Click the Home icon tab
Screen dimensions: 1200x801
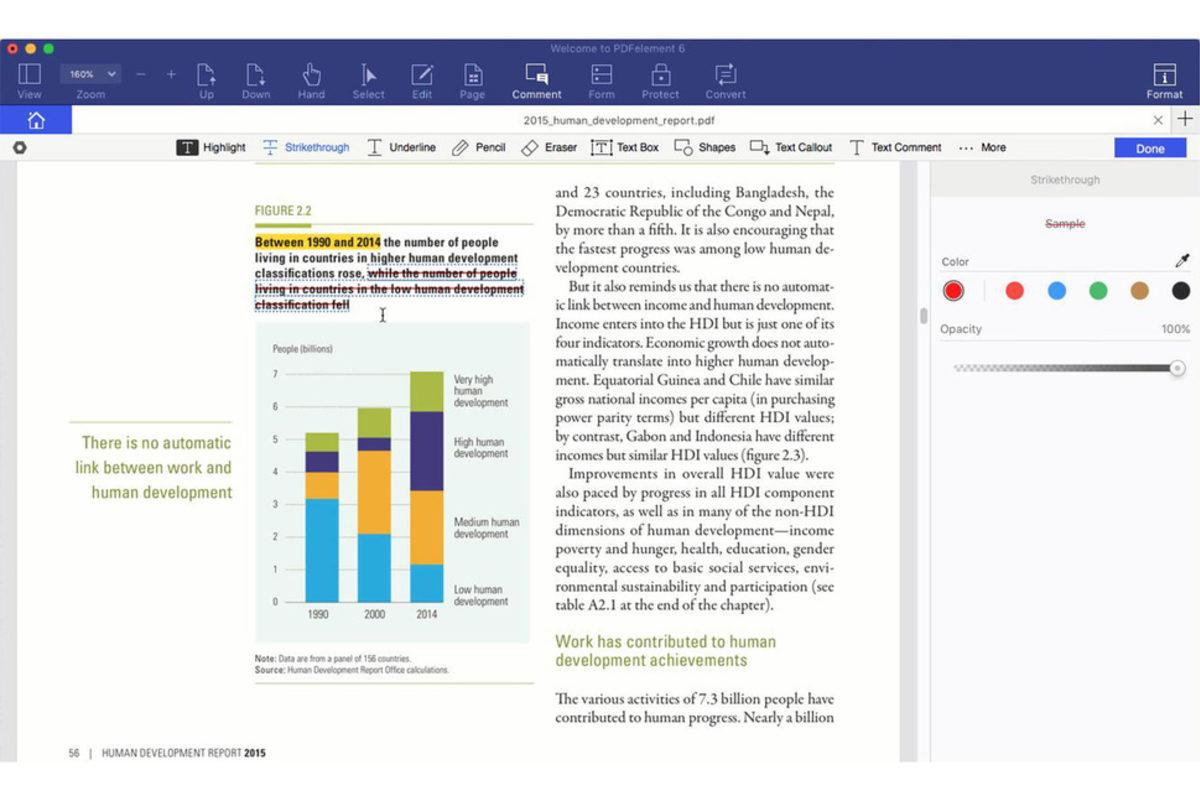pyautogui.click(x=36, y=120)
